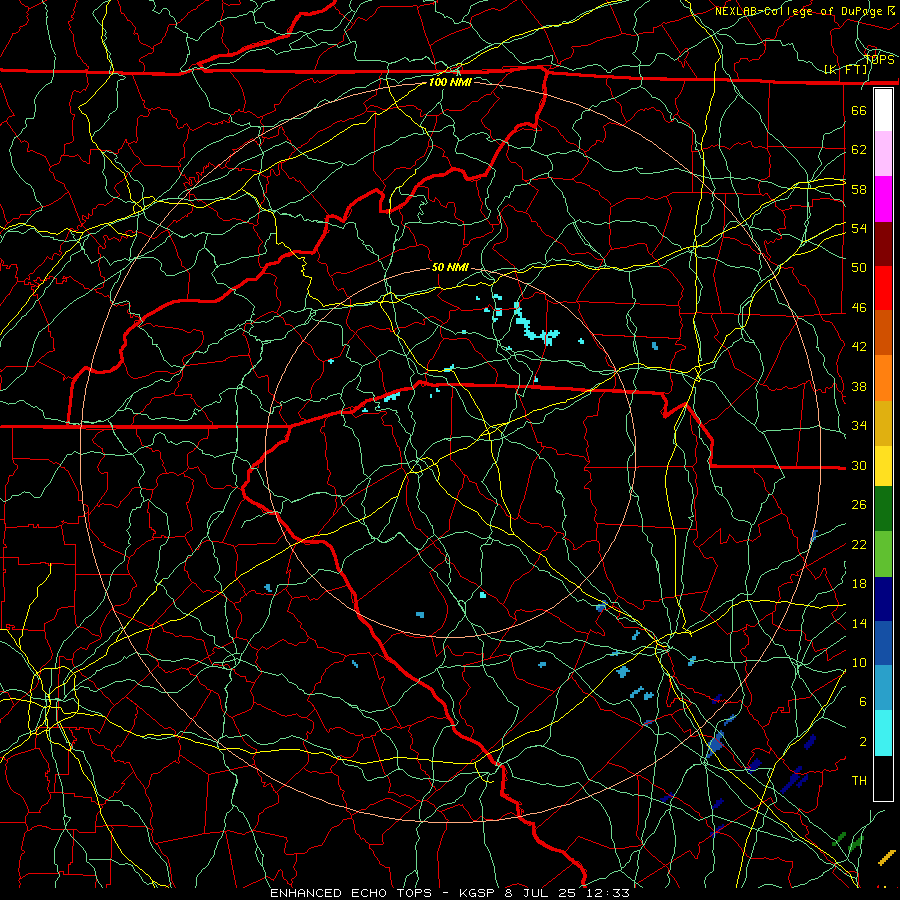900x900 pixels.
Task: Click the maroon dark red legend swatch
Action: tap(883, 244)
